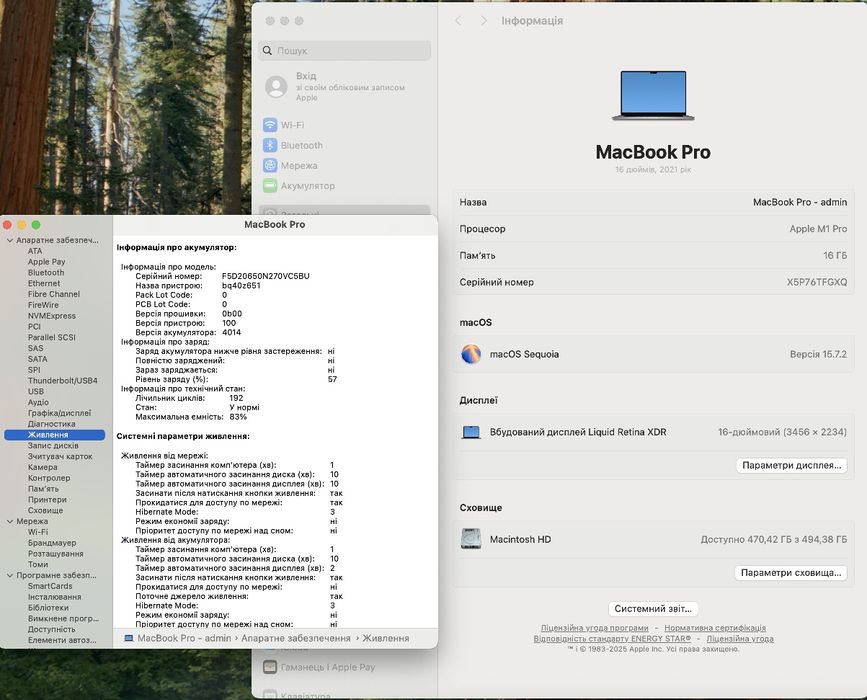The height and width of the screenshot is (700, 867).
Task: Select Зчитувач карток item
Action: [x=60, y=456]
